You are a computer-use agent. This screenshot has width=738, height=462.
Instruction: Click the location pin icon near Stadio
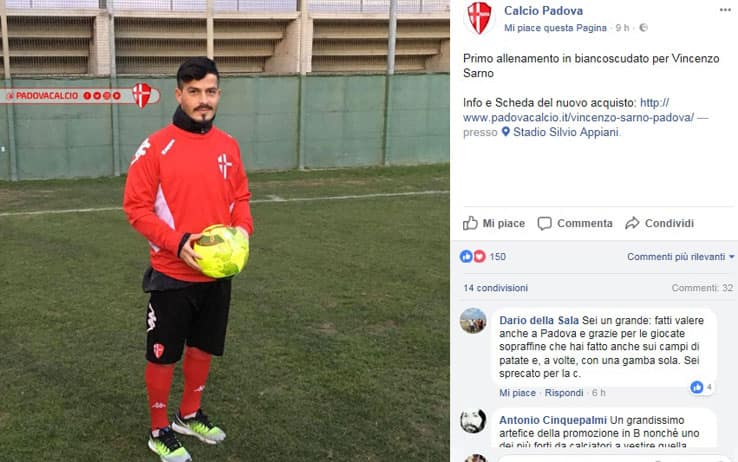505,132
